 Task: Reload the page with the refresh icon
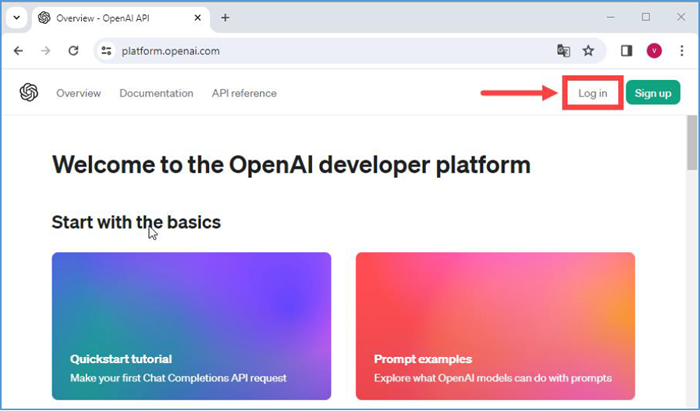[73, 51]
